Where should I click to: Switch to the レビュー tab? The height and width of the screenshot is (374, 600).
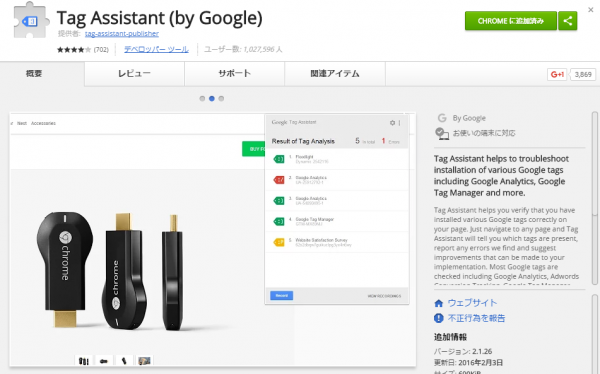[x=134, y=73]
